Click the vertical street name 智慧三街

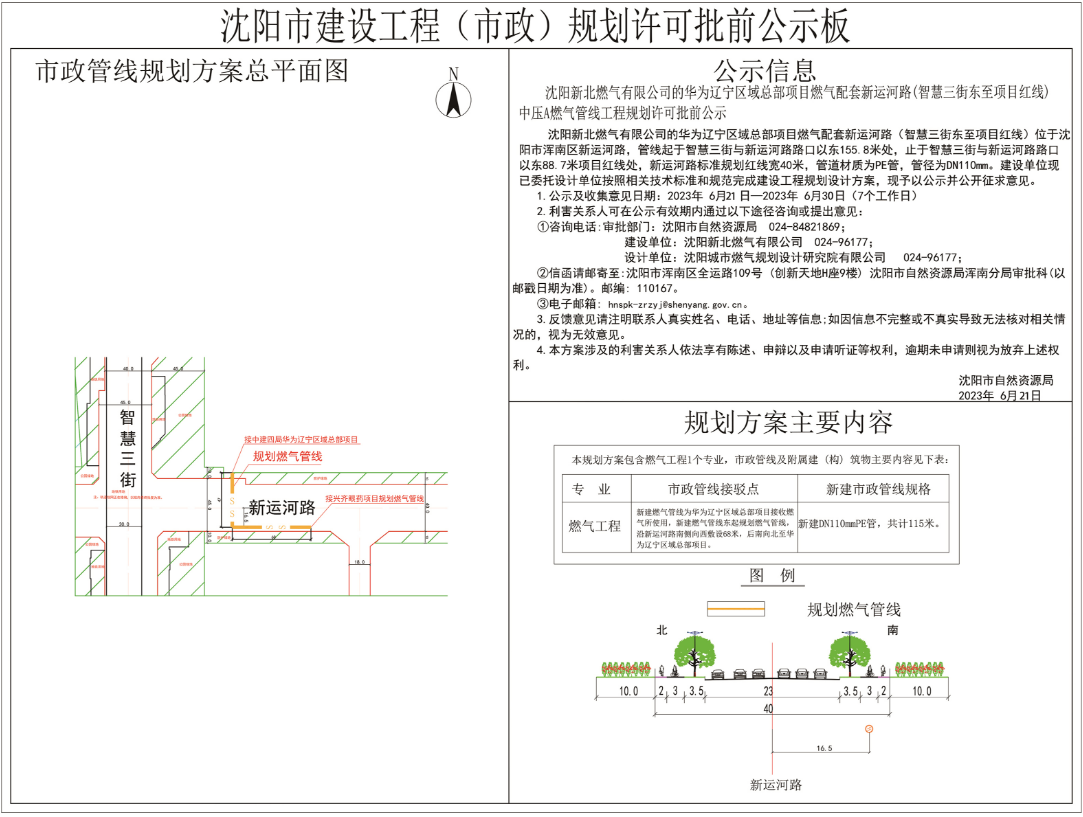(x=128, y=448)
